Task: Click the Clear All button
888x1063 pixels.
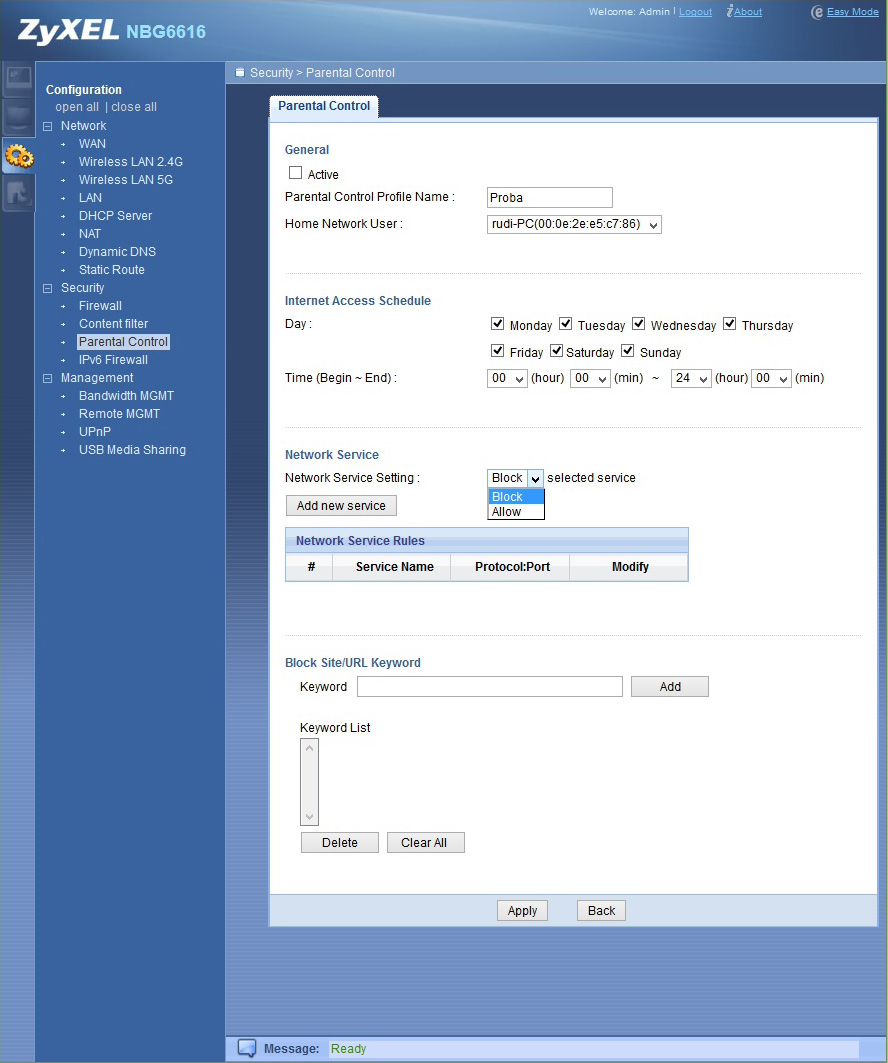Action: point(424,843)
